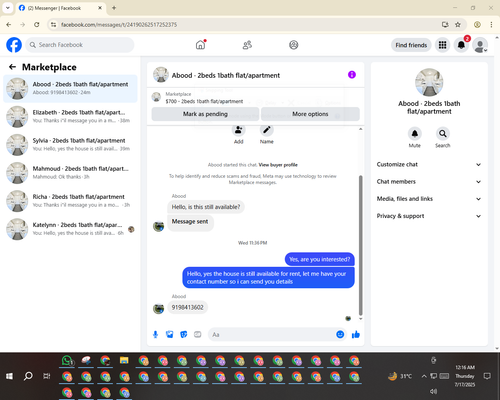Click the voice clip microphone icon

(155, 334)
